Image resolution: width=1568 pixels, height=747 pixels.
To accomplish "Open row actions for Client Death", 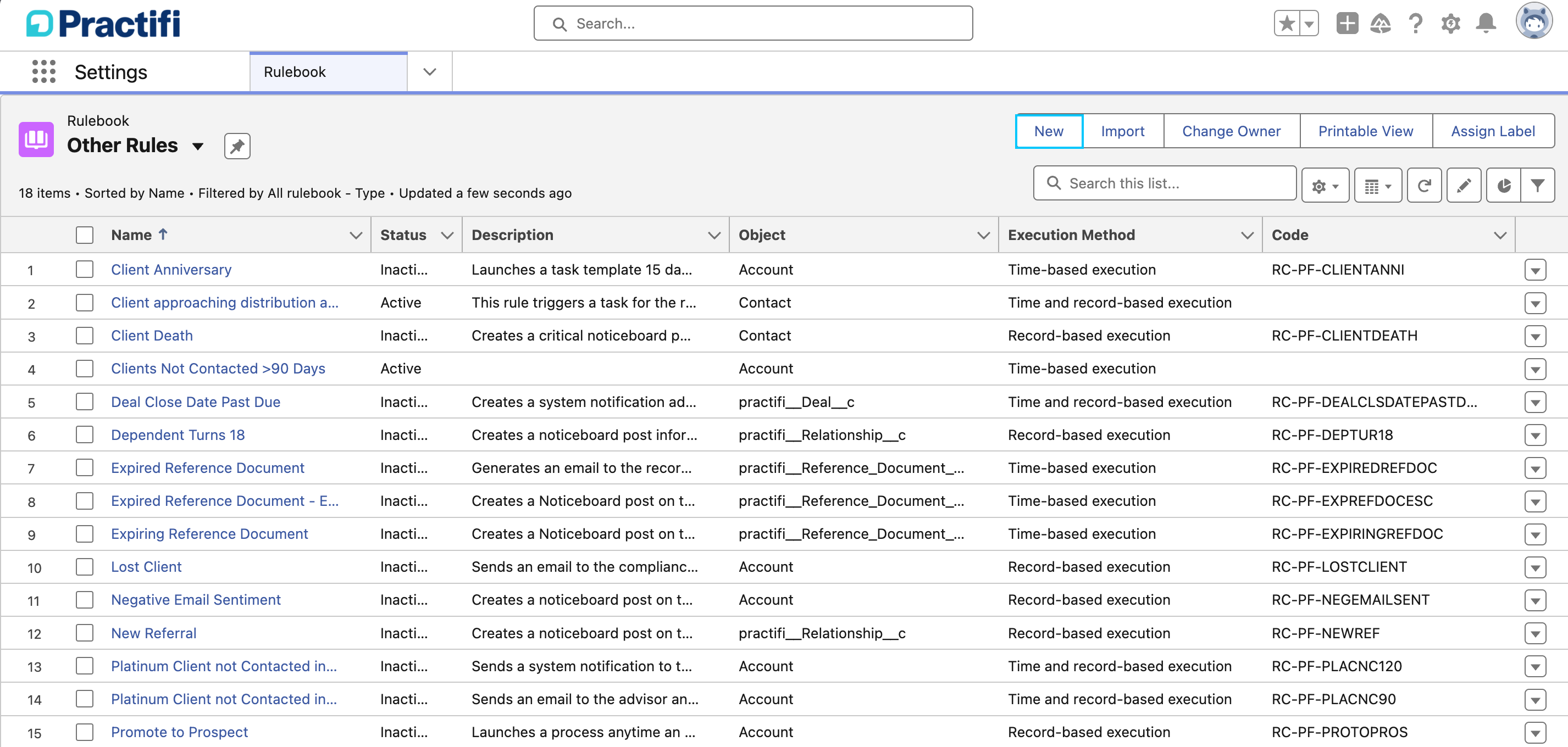I will pos(1535,336).
